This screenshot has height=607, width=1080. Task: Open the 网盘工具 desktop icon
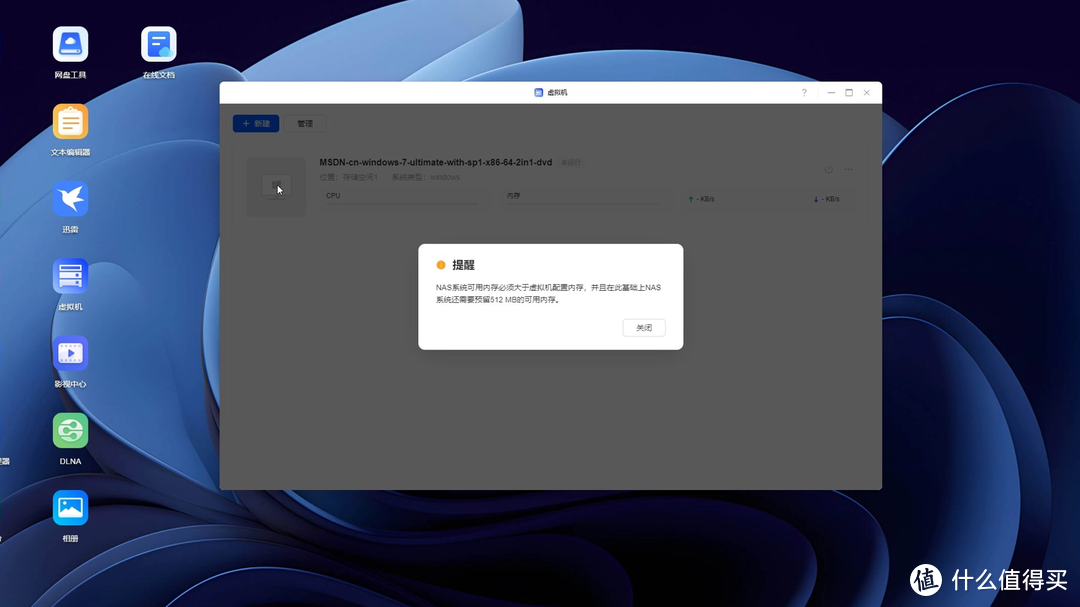pyautogui.click(x=70, y=45)
